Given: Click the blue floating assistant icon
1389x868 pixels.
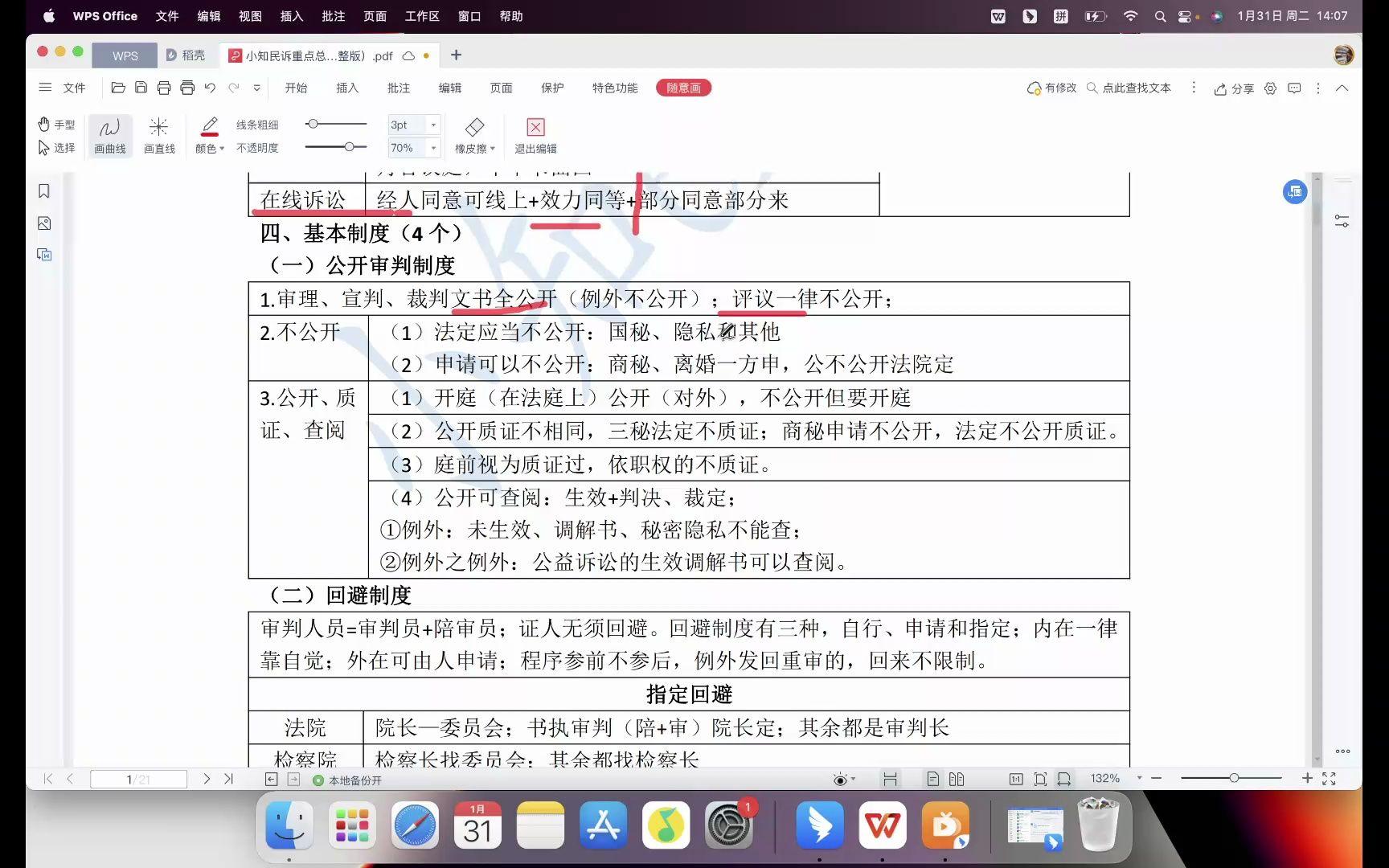Looking at the screenshot, I should pos(1295,191).
